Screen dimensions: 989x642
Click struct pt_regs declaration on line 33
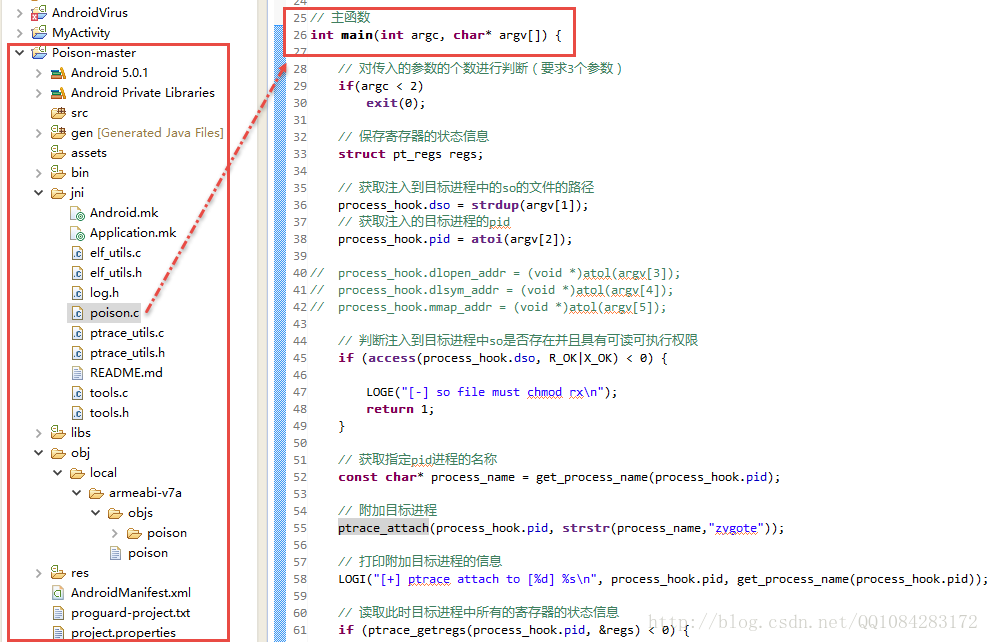pos(411,154)
